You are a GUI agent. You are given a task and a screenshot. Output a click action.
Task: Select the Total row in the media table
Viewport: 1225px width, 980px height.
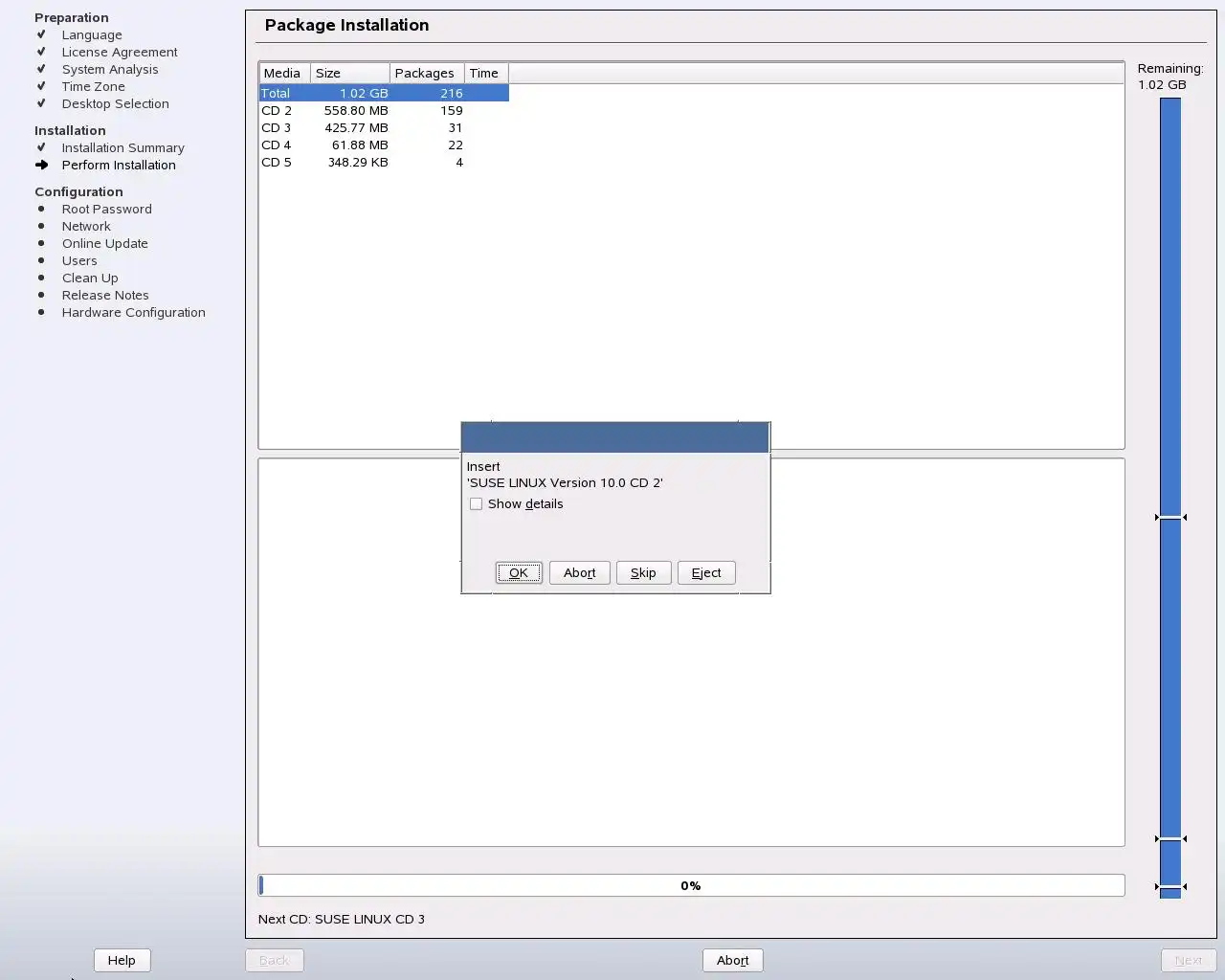384,93
